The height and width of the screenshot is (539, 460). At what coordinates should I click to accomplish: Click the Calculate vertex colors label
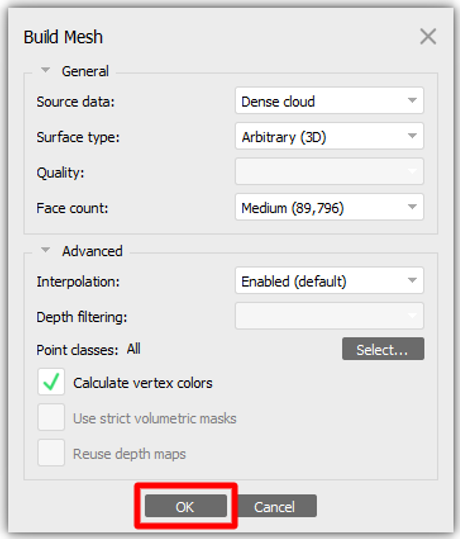point(143,383)
